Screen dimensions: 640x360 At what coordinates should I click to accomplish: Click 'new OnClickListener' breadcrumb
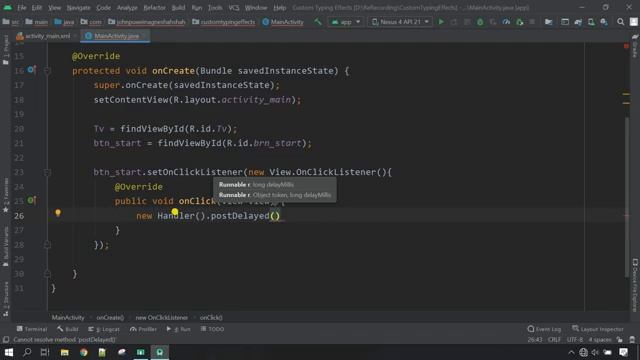(162, 318)
